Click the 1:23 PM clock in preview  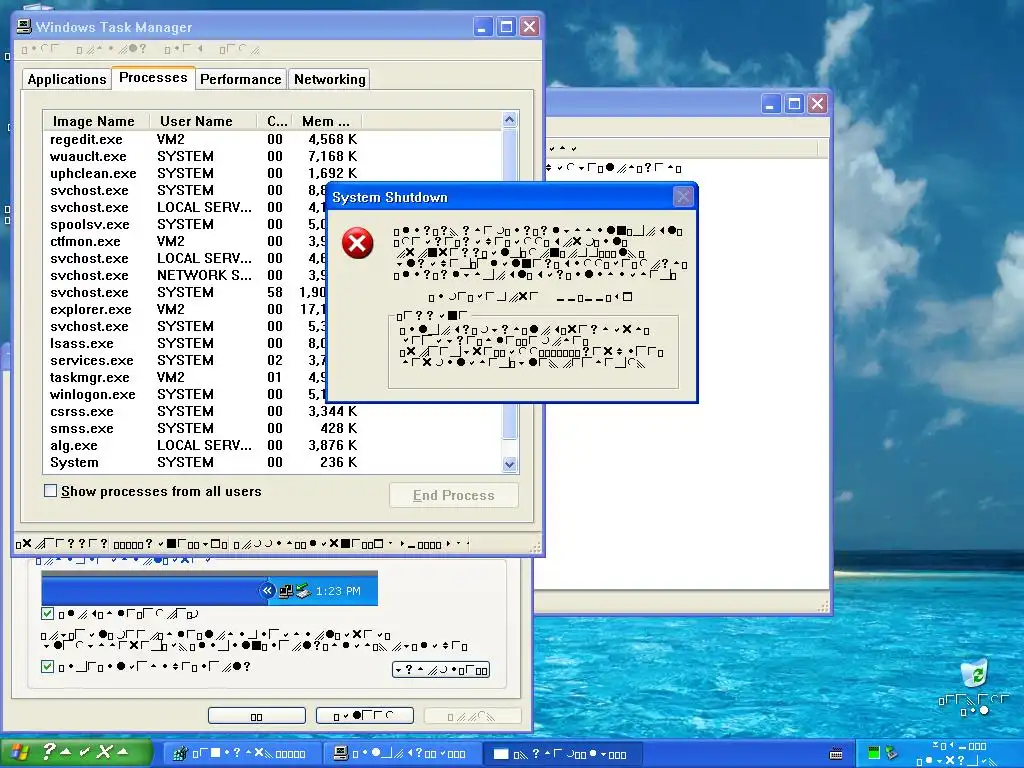338,591
